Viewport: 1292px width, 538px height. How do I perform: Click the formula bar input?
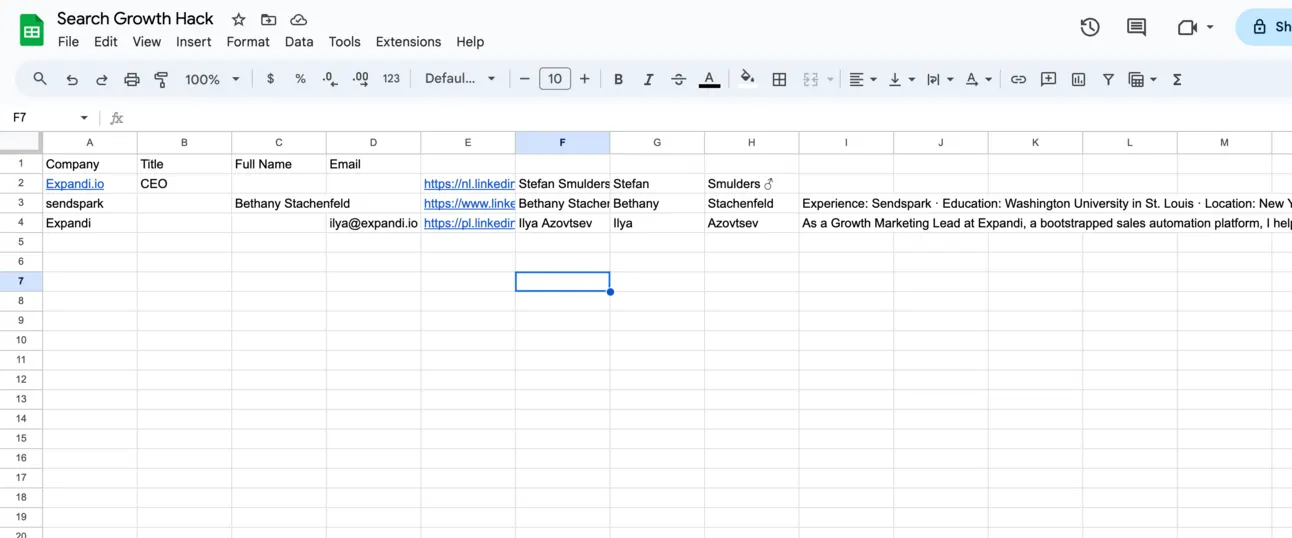coord(710,118)
